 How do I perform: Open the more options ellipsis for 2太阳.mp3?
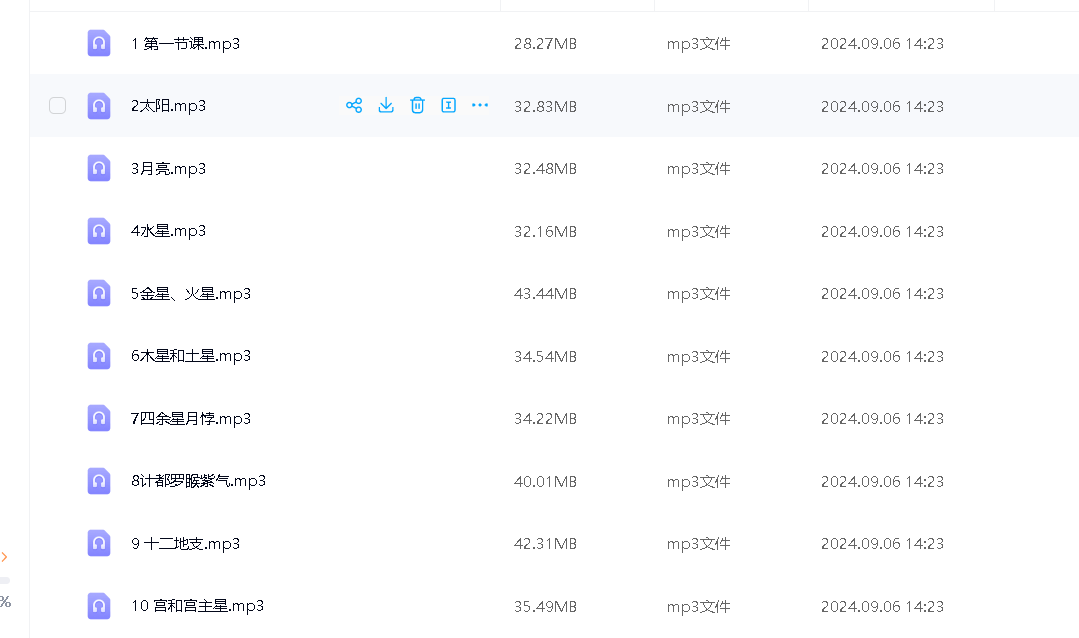point(480,105)
